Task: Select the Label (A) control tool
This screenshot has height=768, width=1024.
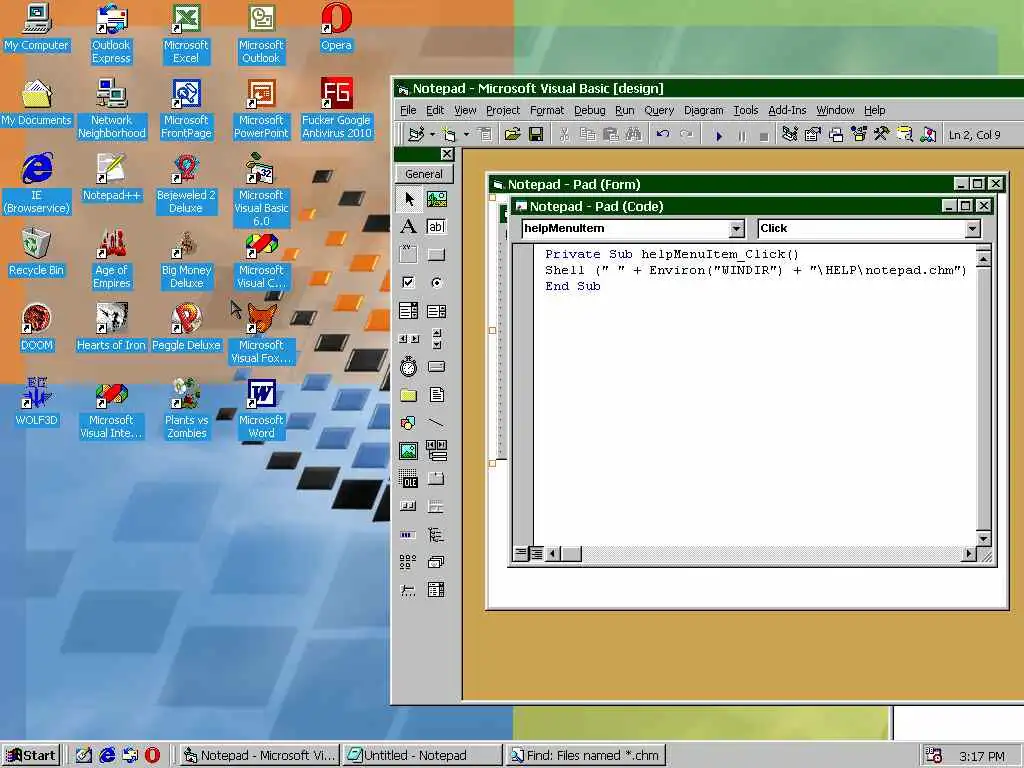Action: pyautogui.click(x=409, y=227)
